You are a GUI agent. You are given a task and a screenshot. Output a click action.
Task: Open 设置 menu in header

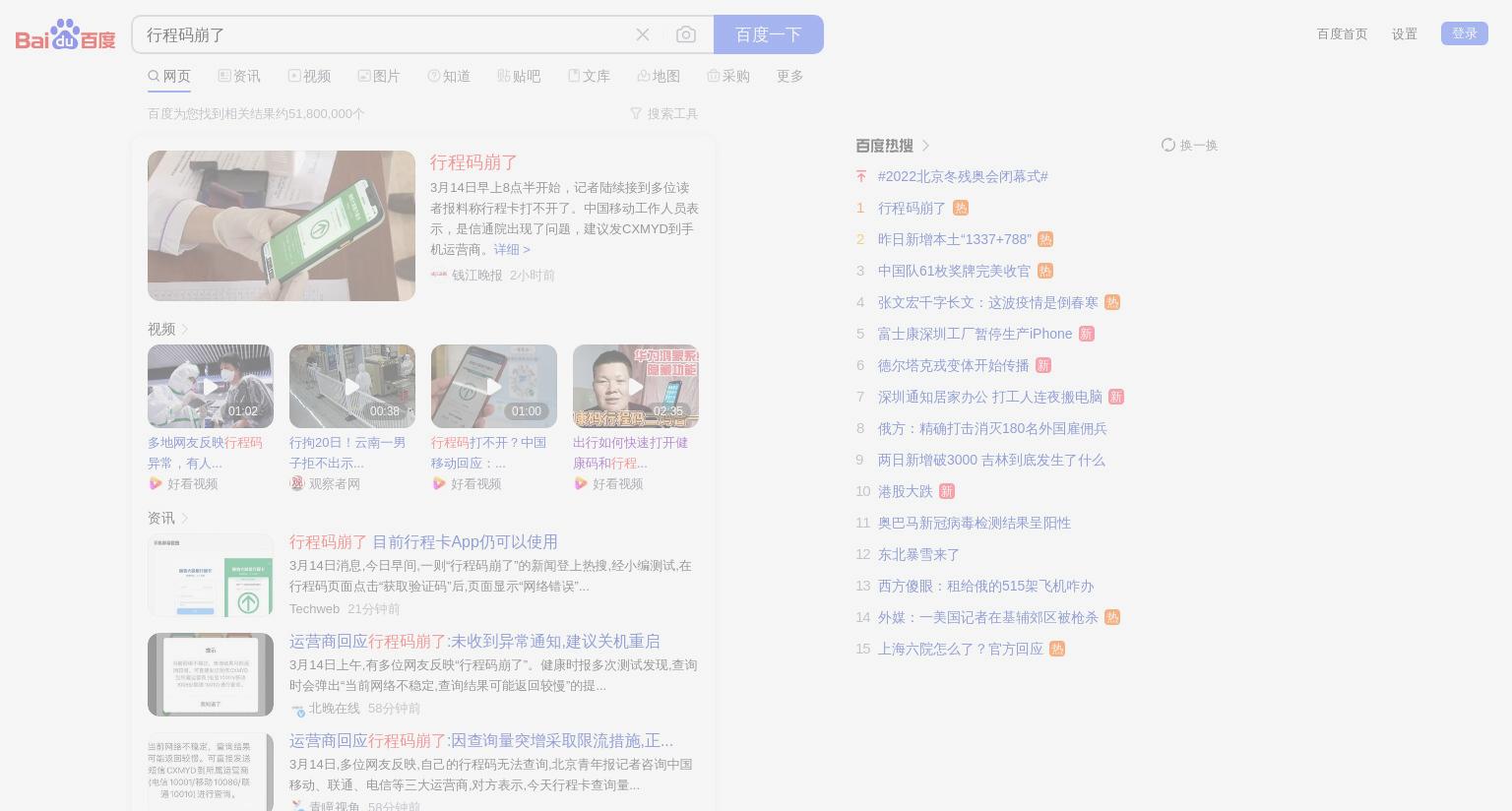point(1405,33)
